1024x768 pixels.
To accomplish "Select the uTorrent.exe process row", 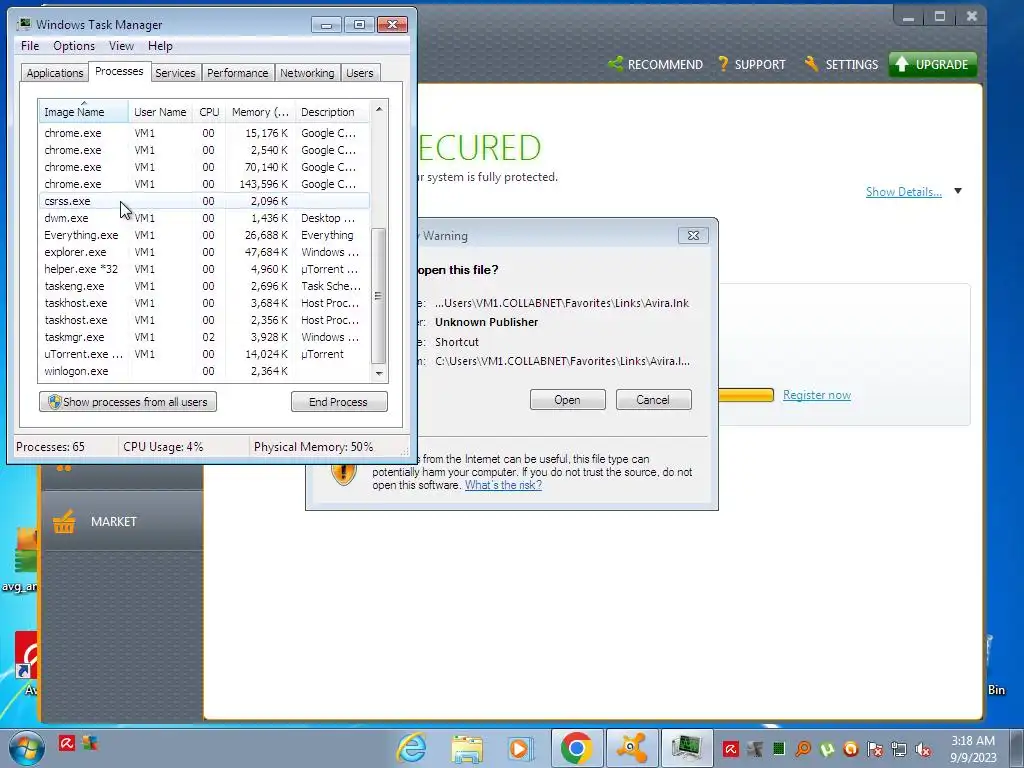I will [204, 354].
